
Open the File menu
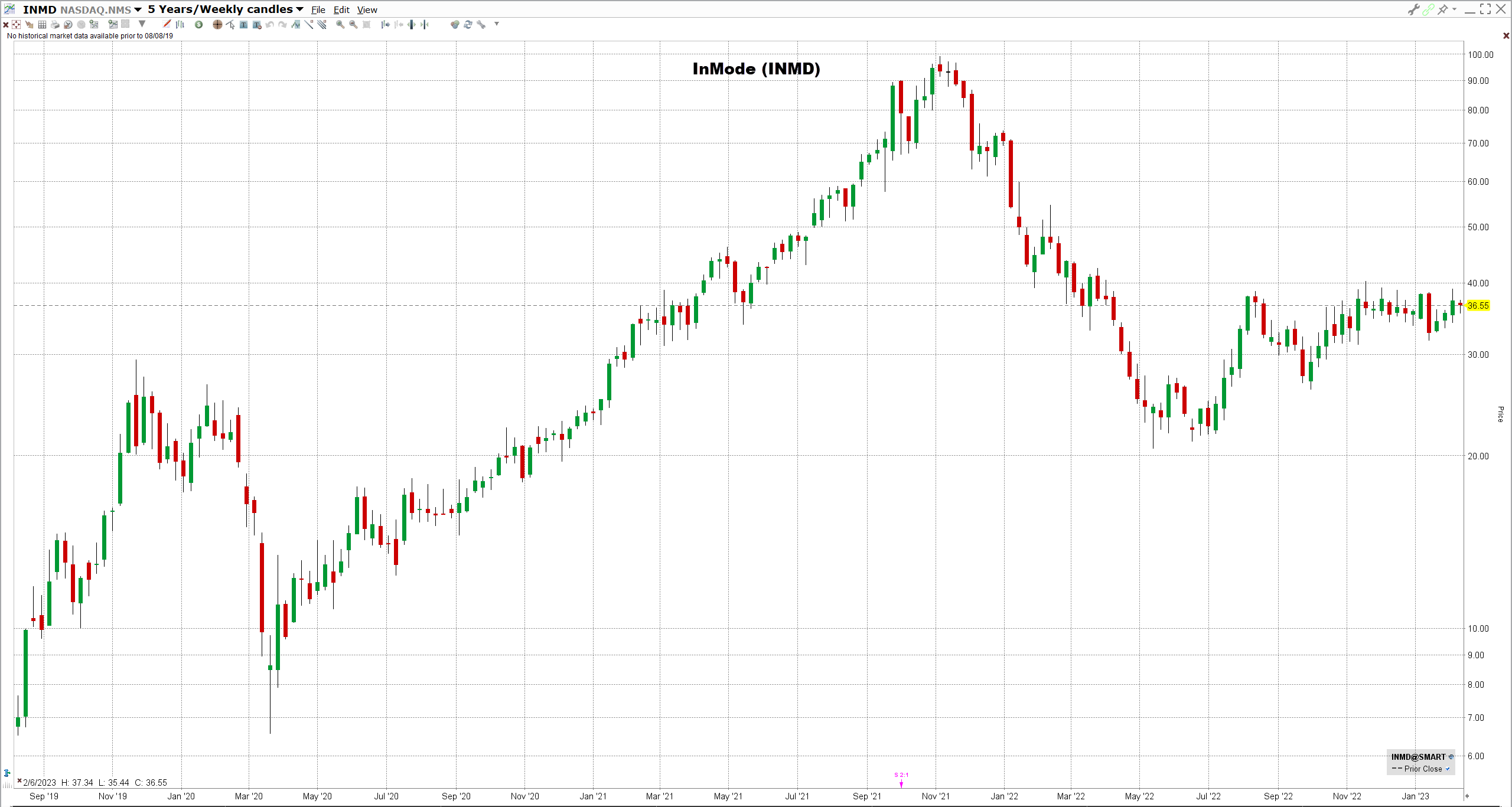(x=318, y=10)
